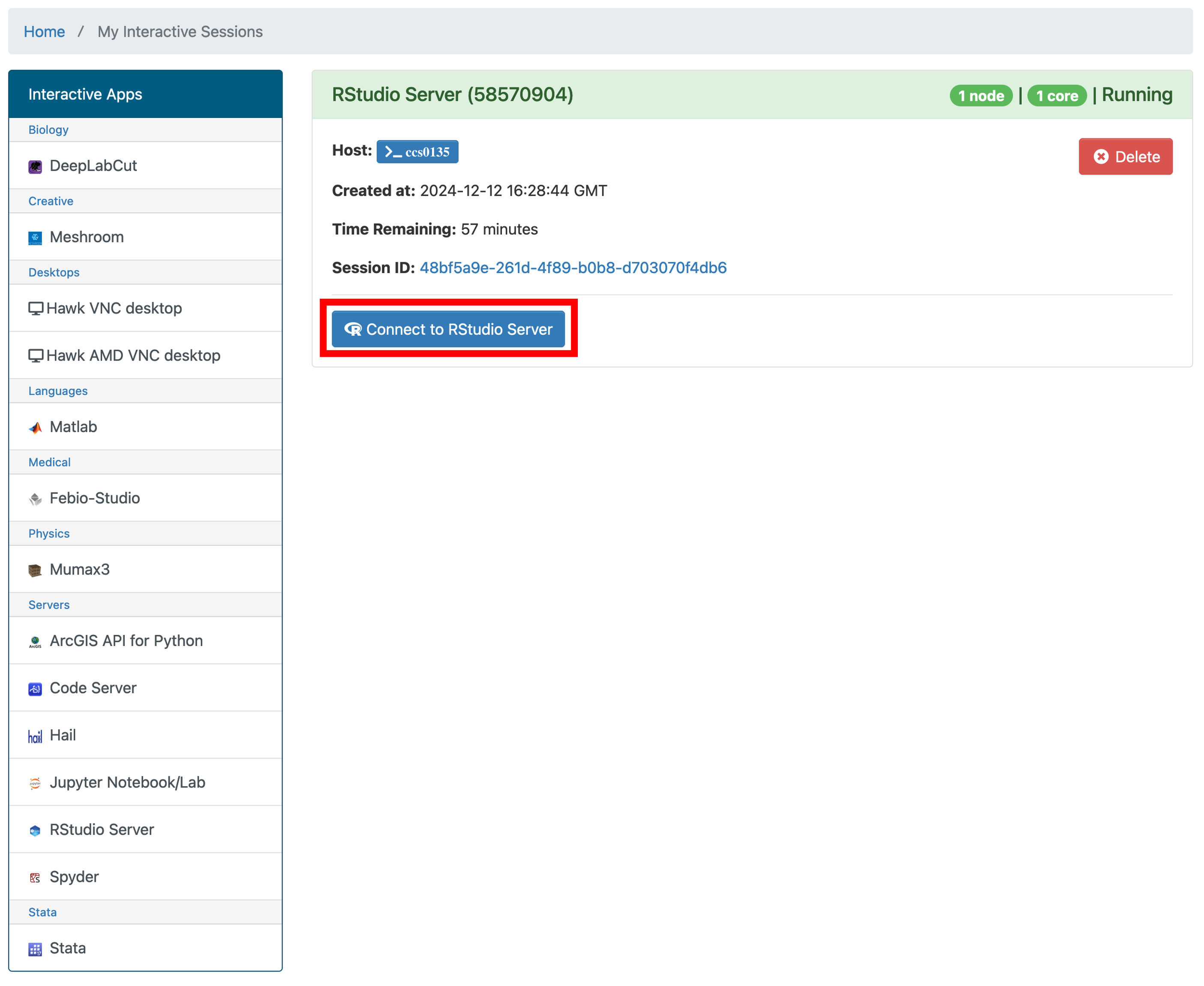The width and height of the screenshot is (1204, 986).
Task: Click the Meshroom app icon
Action: (35, 238)
